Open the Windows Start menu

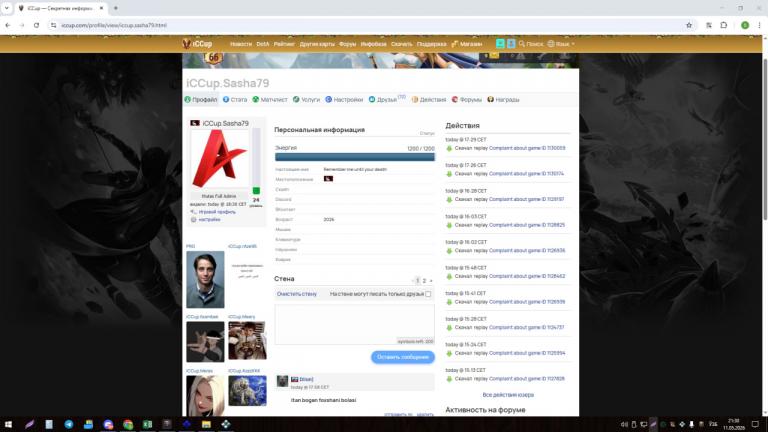8,424
